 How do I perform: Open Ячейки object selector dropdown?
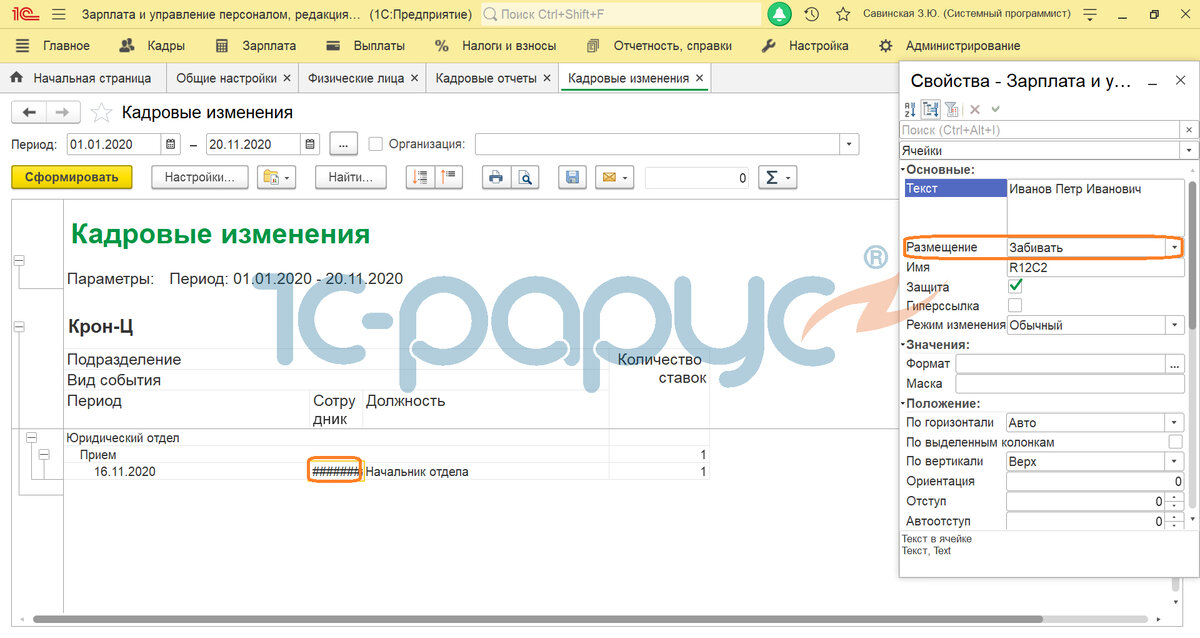pos(1189,150)
